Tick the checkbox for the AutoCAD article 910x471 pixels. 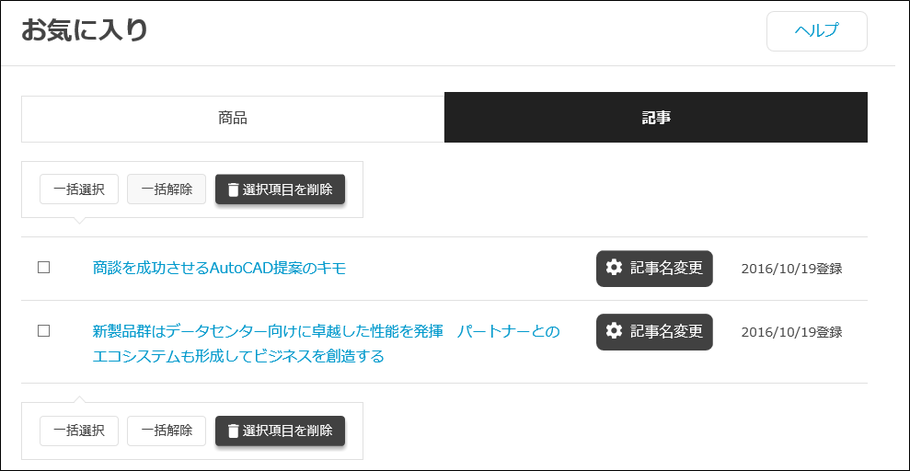(43, 268)
